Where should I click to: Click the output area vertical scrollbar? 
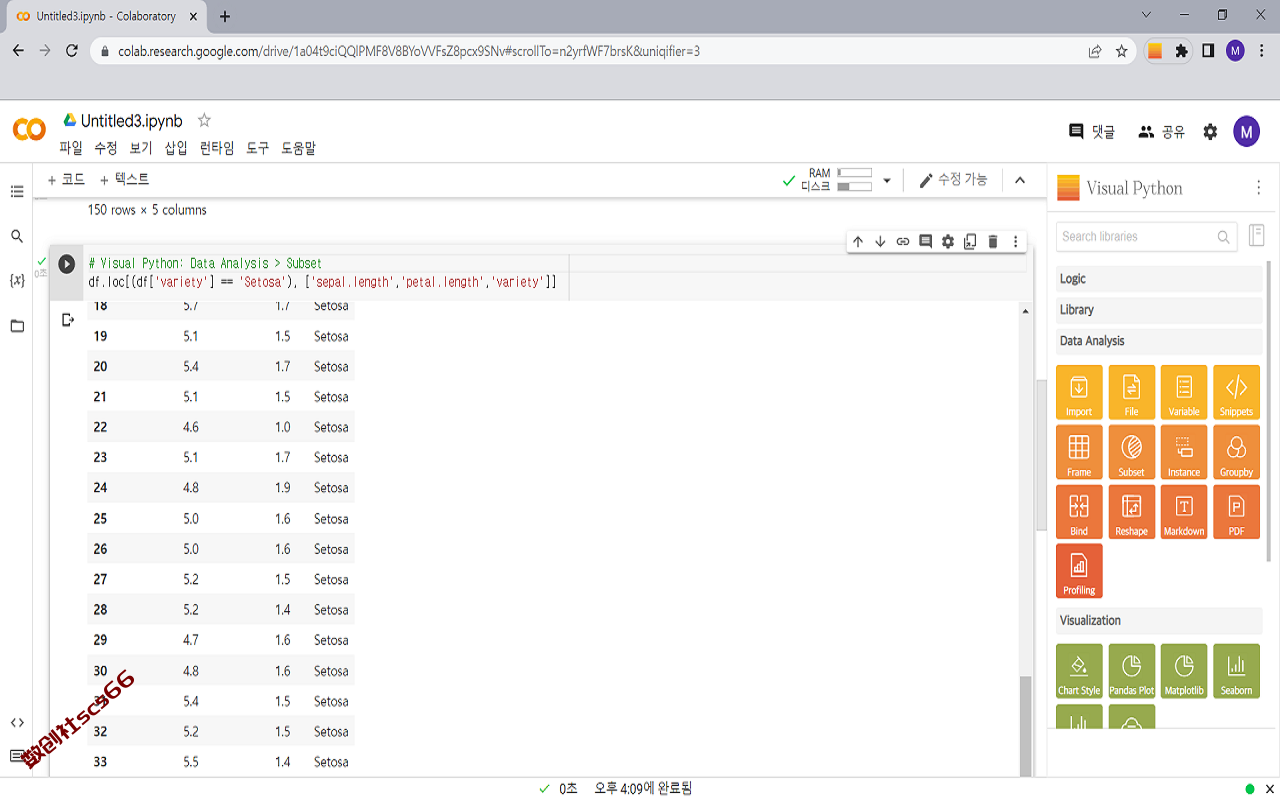1025,725
